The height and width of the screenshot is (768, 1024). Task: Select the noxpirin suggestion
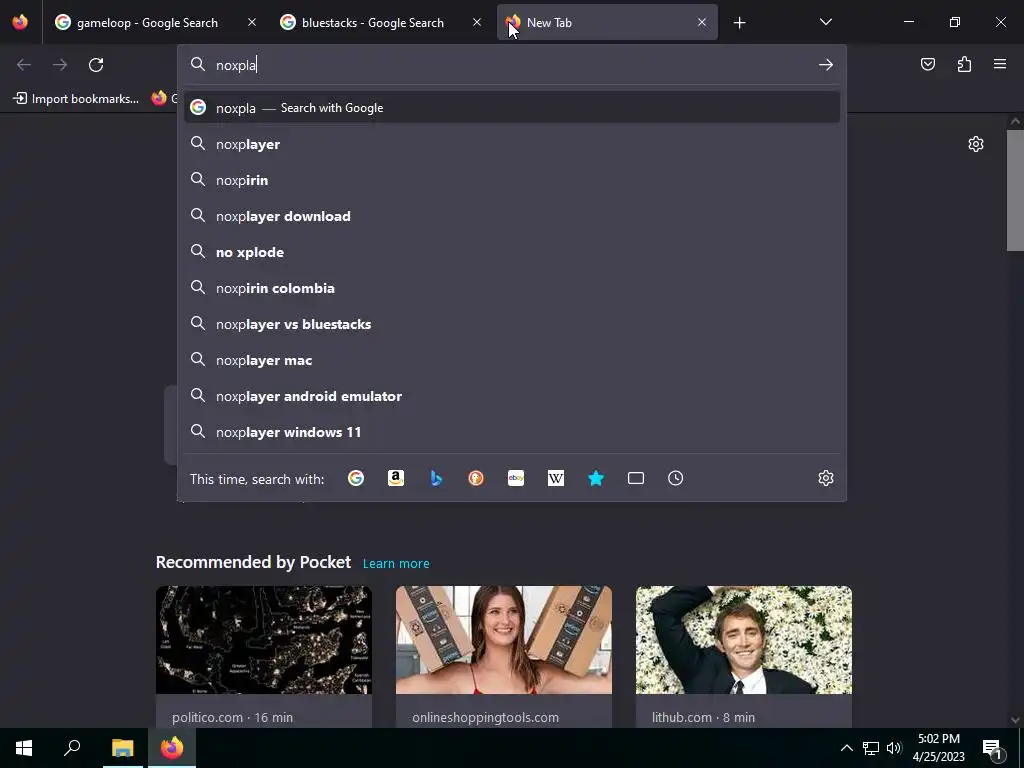[512, 180]
